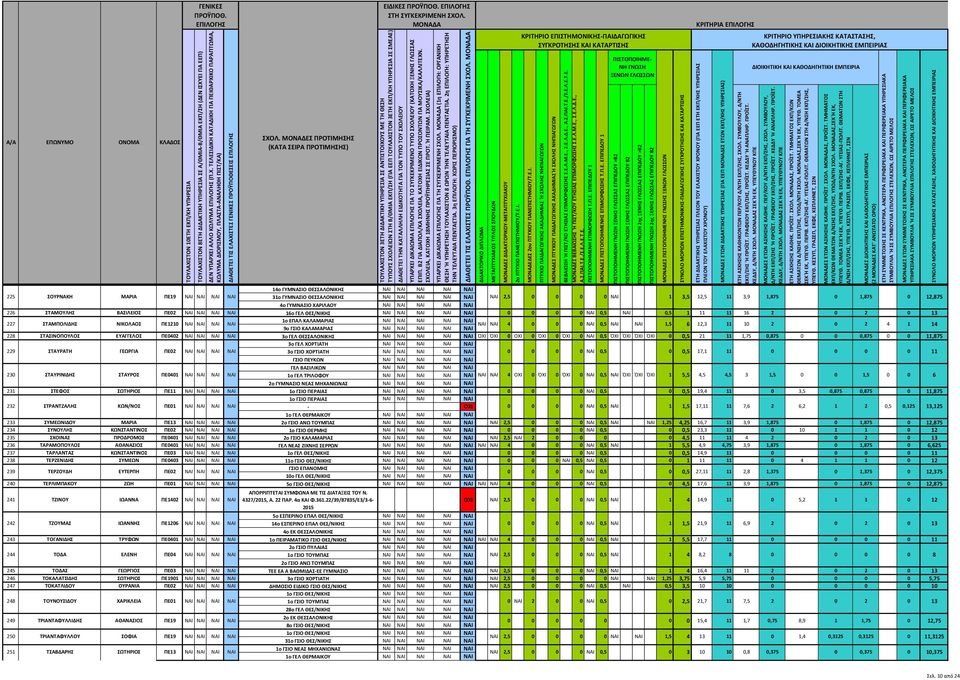
Task: Select surname cell ΤΣΑΒΔΑΡΗΣ
Action: [59, 652]
